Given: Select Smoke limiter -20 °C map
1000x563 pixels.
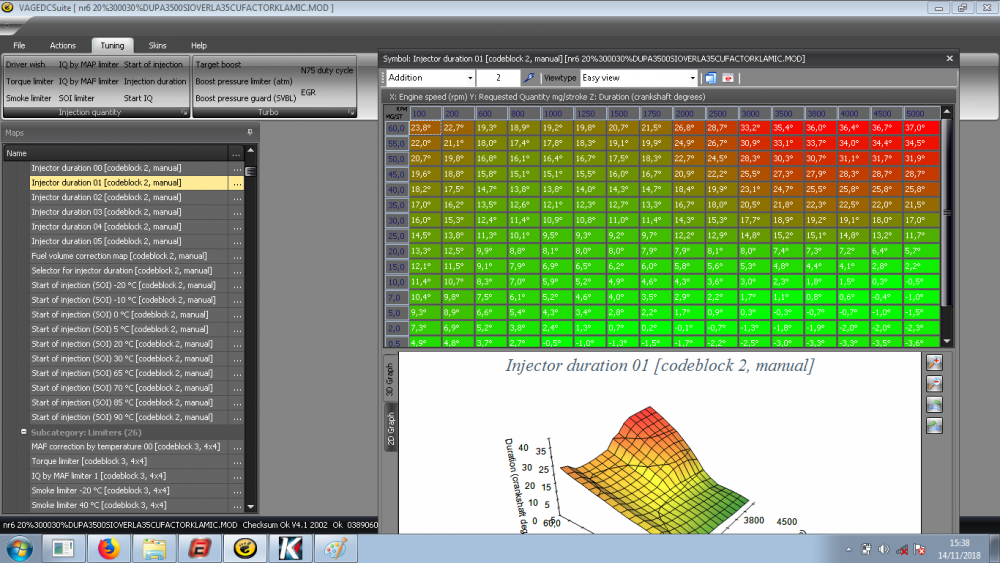Looking at the screenshot, I should [x=128, y=491].
